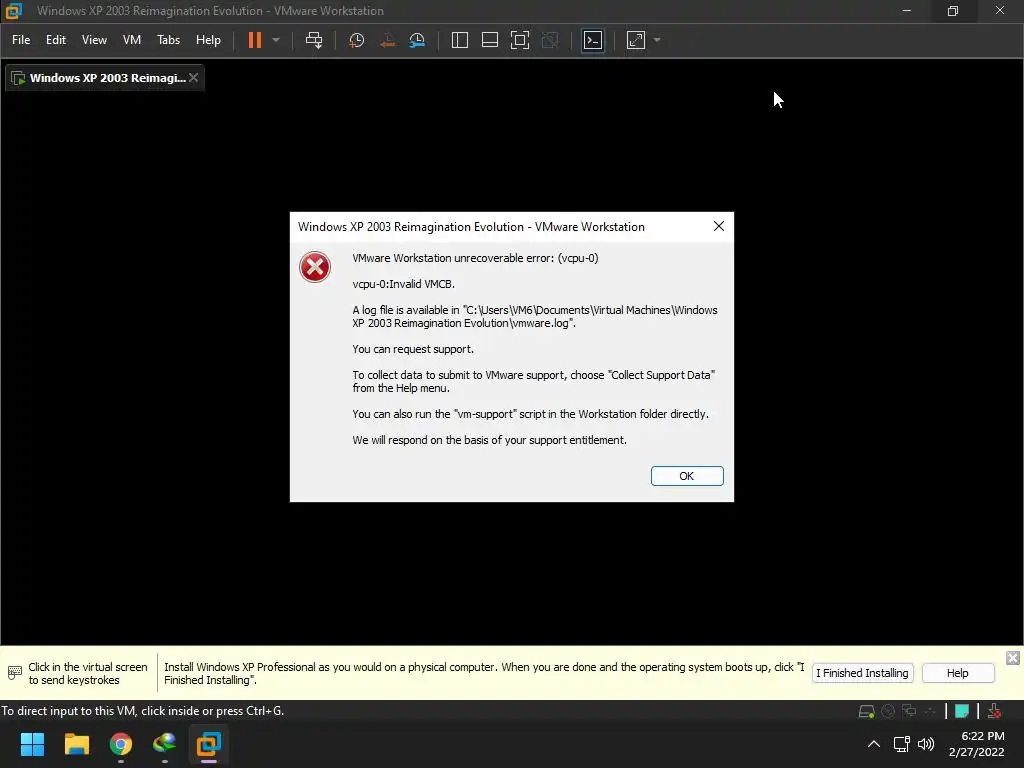The image size is (1024, 768).
Task: Click the VMware Workstation taskbar icon
Action: click(209, 744)
